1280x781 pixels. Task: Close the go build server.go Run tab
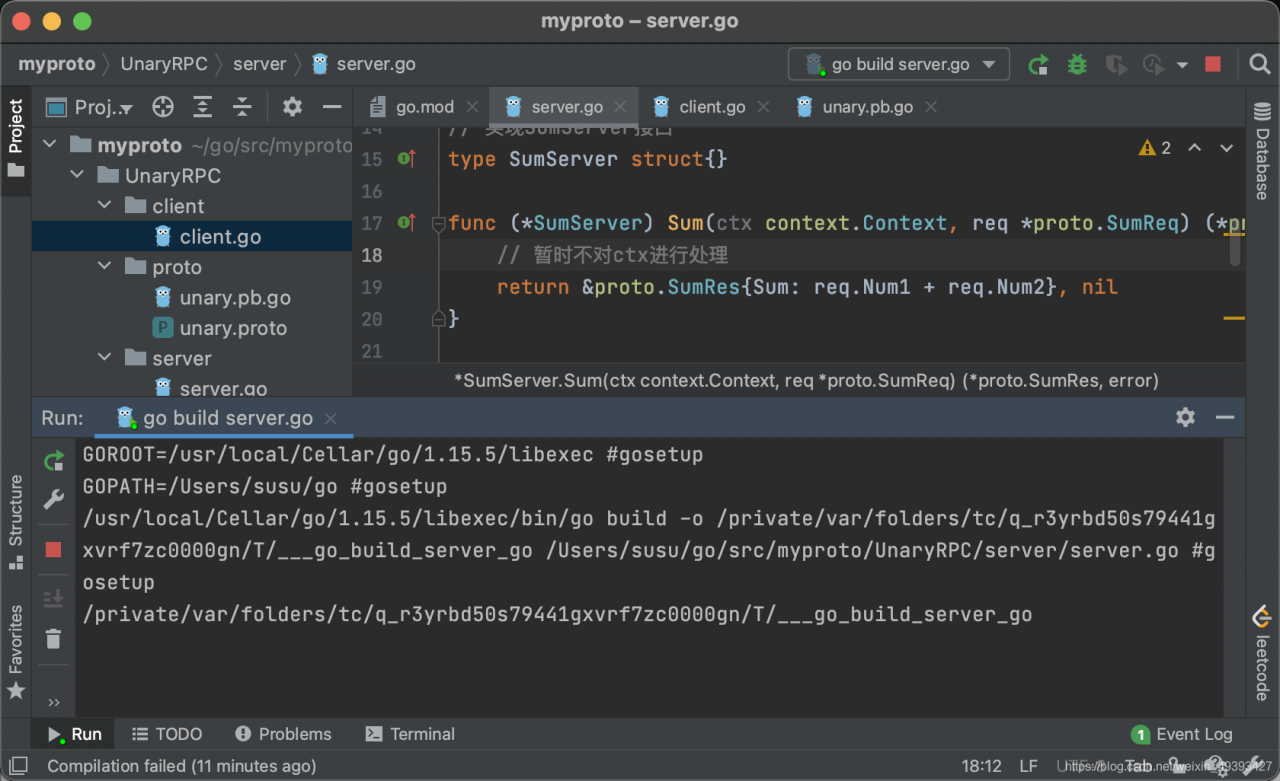point(331,418)
